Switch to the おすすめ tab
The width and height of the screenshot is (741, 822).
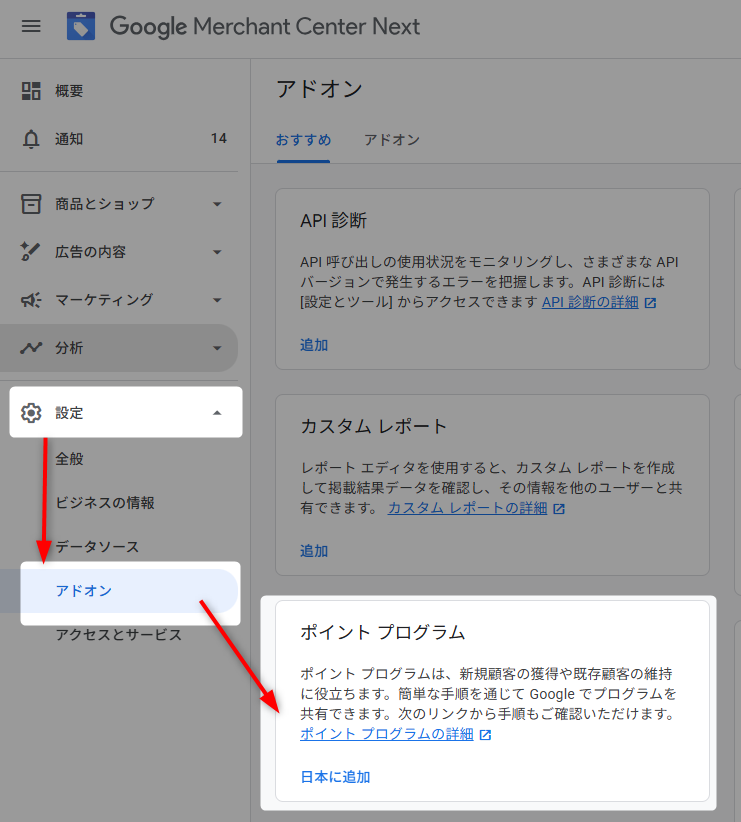click(x=303, y=140)
